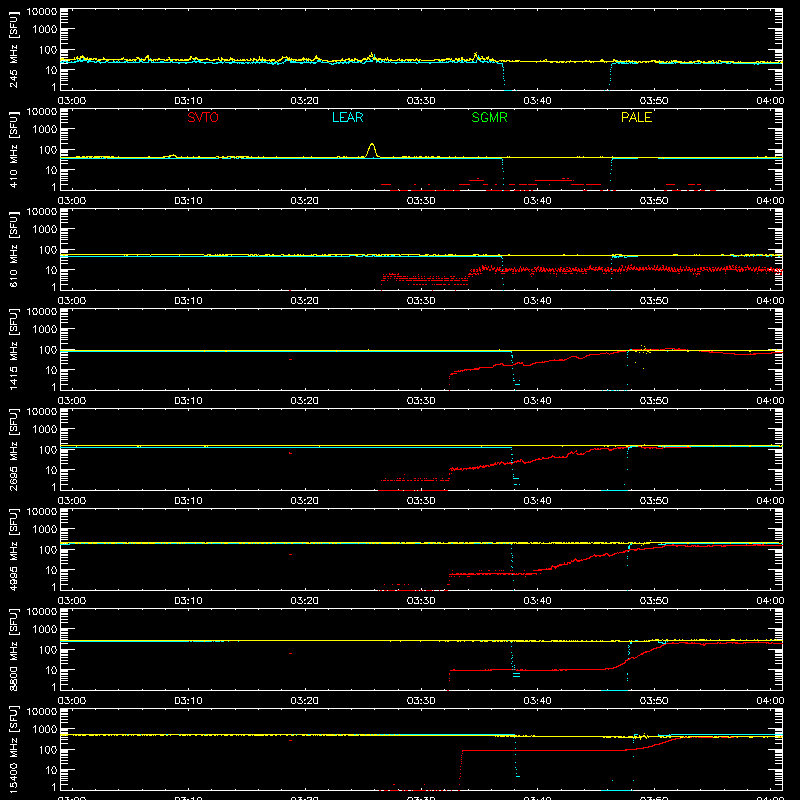Screen dimensions: 800x800
Task: Click the 03:40 tick under the 245 MHz plot
Action: point(537,101)
